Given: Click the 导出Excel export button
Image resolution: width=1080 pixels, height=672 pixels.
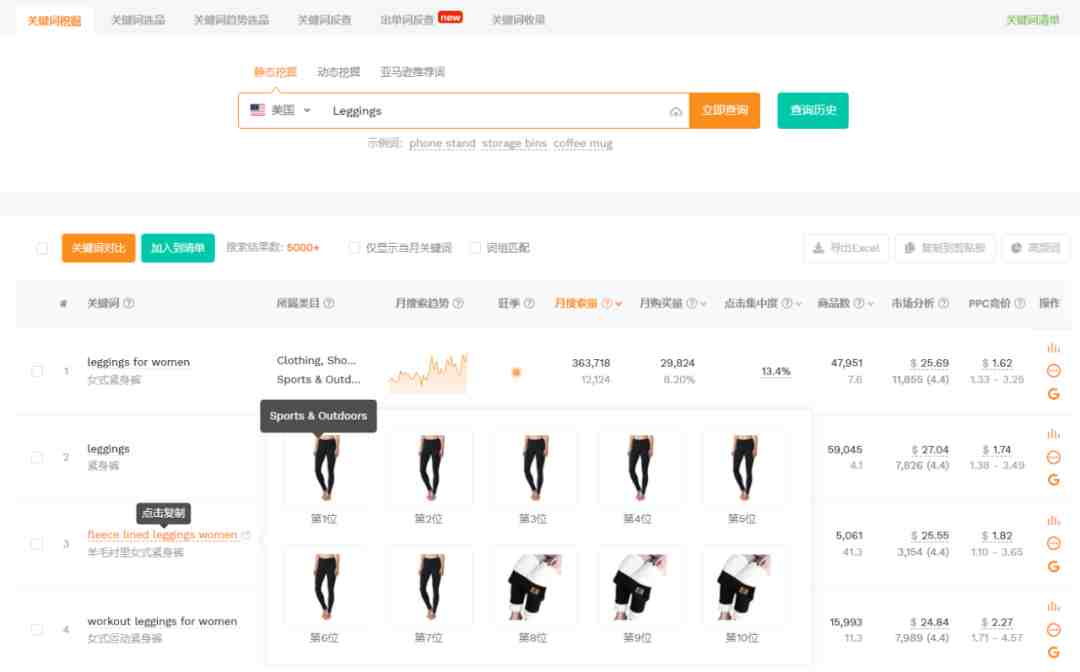Looking at the screenshot, I should [846, 248].
